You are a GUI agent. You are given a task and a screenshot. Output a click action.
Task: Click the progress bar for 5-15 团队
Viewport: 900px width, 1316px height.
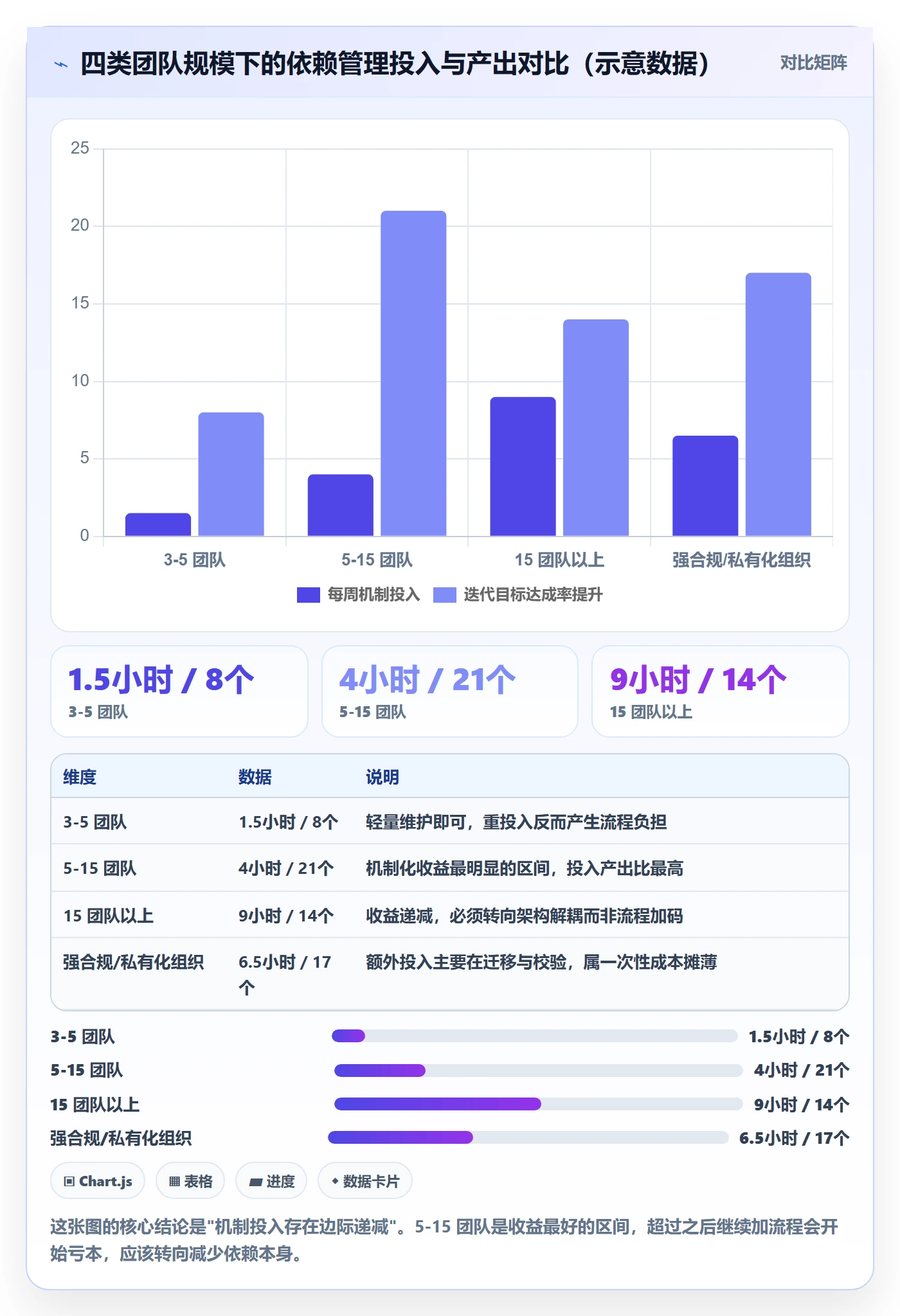tap(538, 1070)
